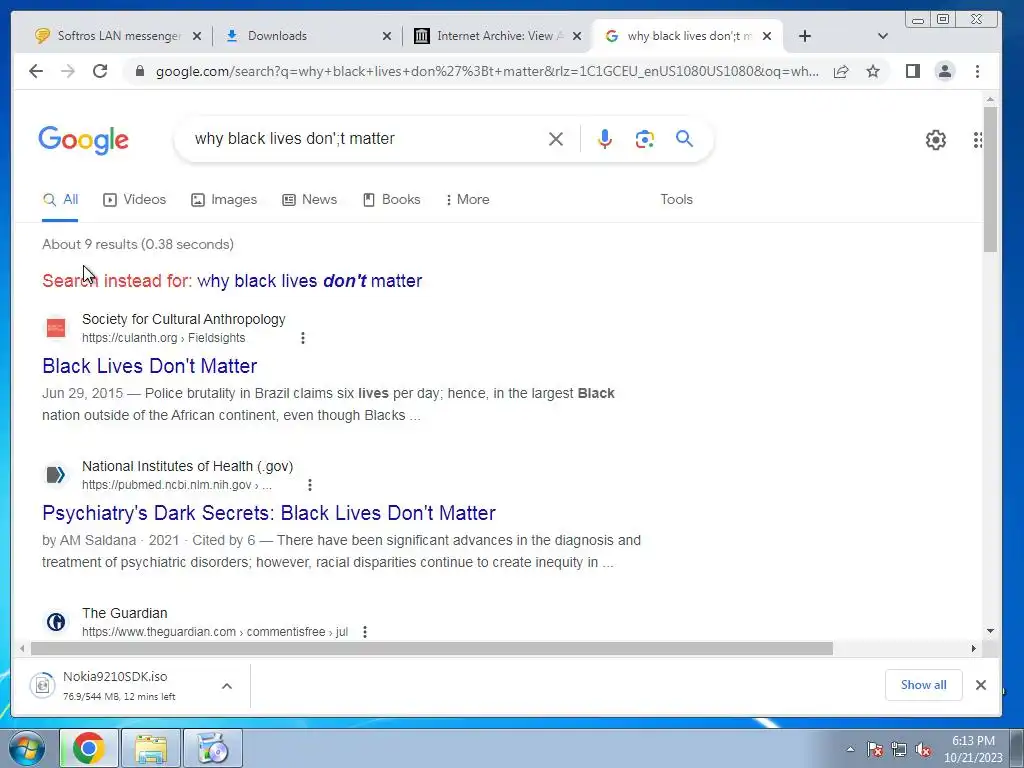Open a new browser tab
Screen dimensions: 1024x768
(x=805, y=36)
